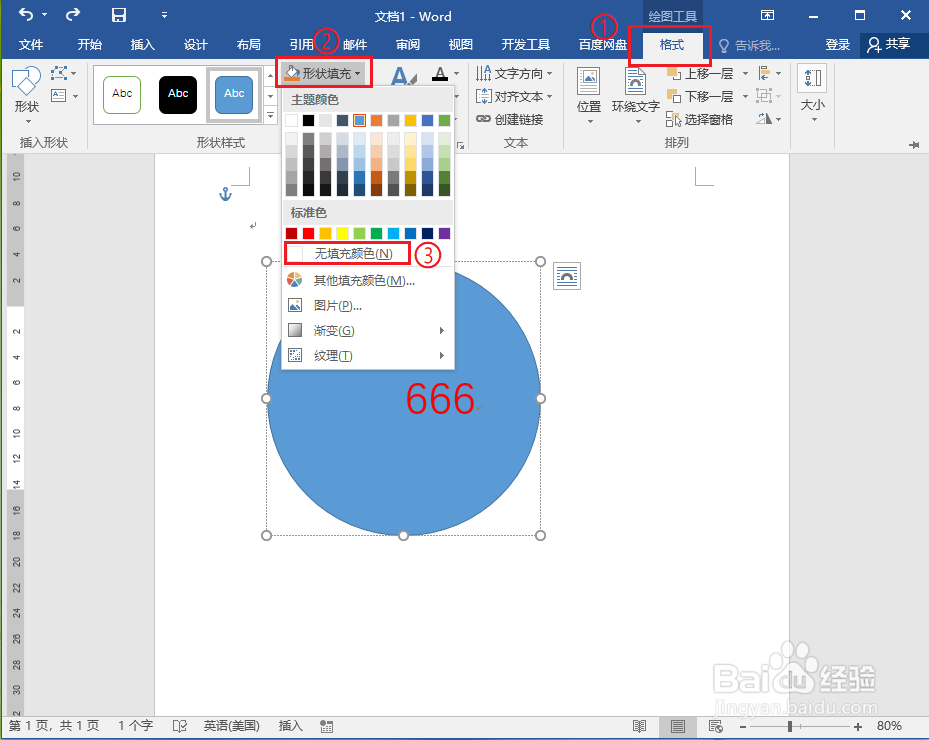Viewport: 929px width, 740px height.
Task: Switch to Print Layout view icon
Action: coord(678,726)
